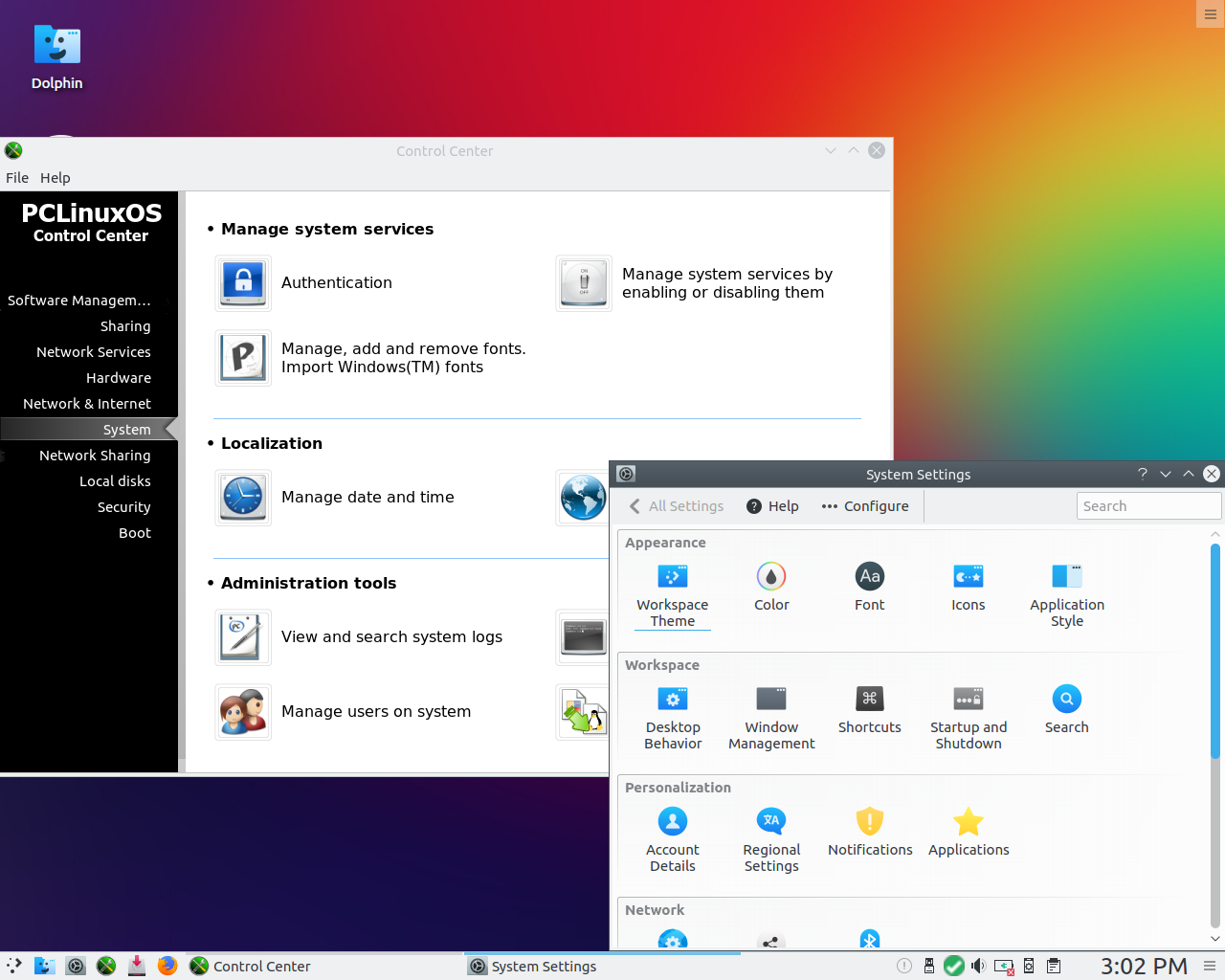Open the Shortcuts settings module
The image size is (1225, 980).
tap(870, 709)
